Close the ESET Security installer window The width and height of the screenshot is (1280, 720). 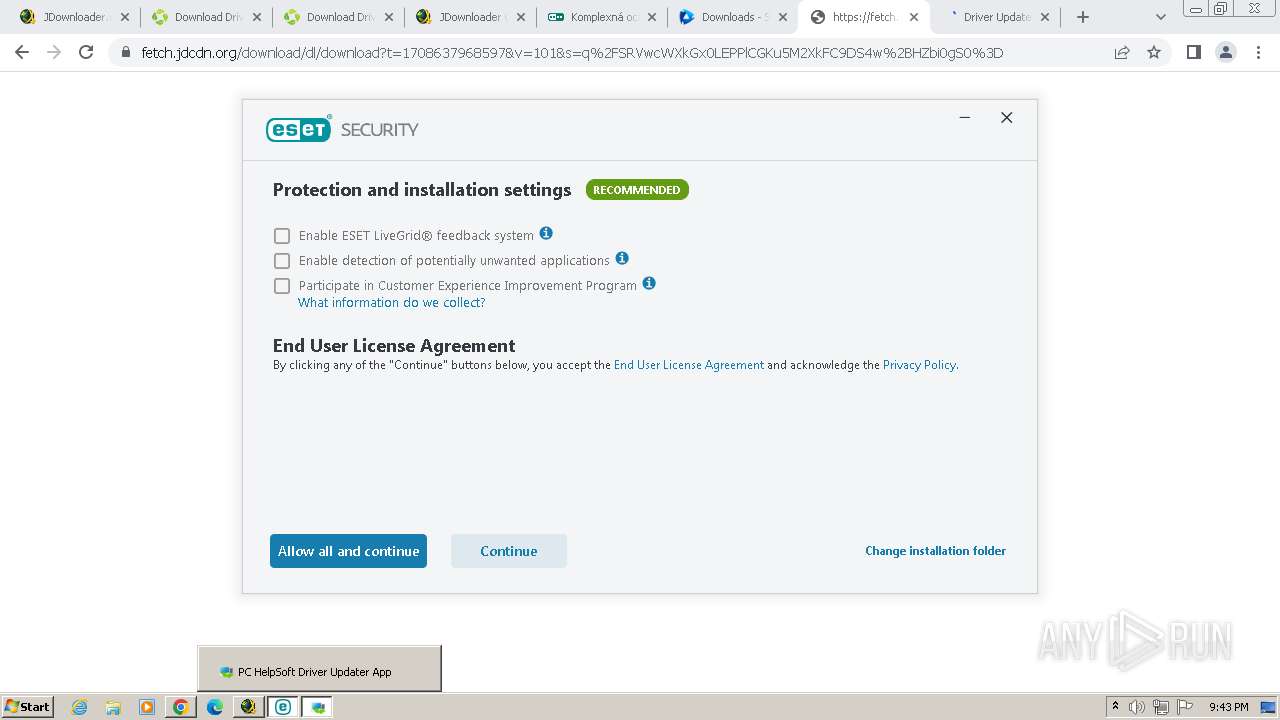tap(1007, 118)
